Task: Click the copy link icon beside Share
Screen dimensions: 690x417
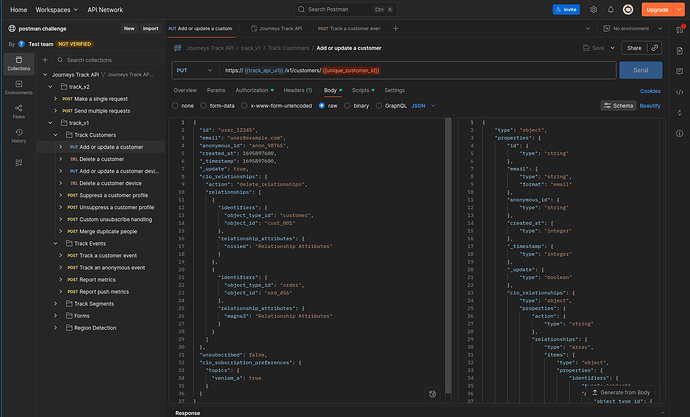Action: click(x=655, y=47)
